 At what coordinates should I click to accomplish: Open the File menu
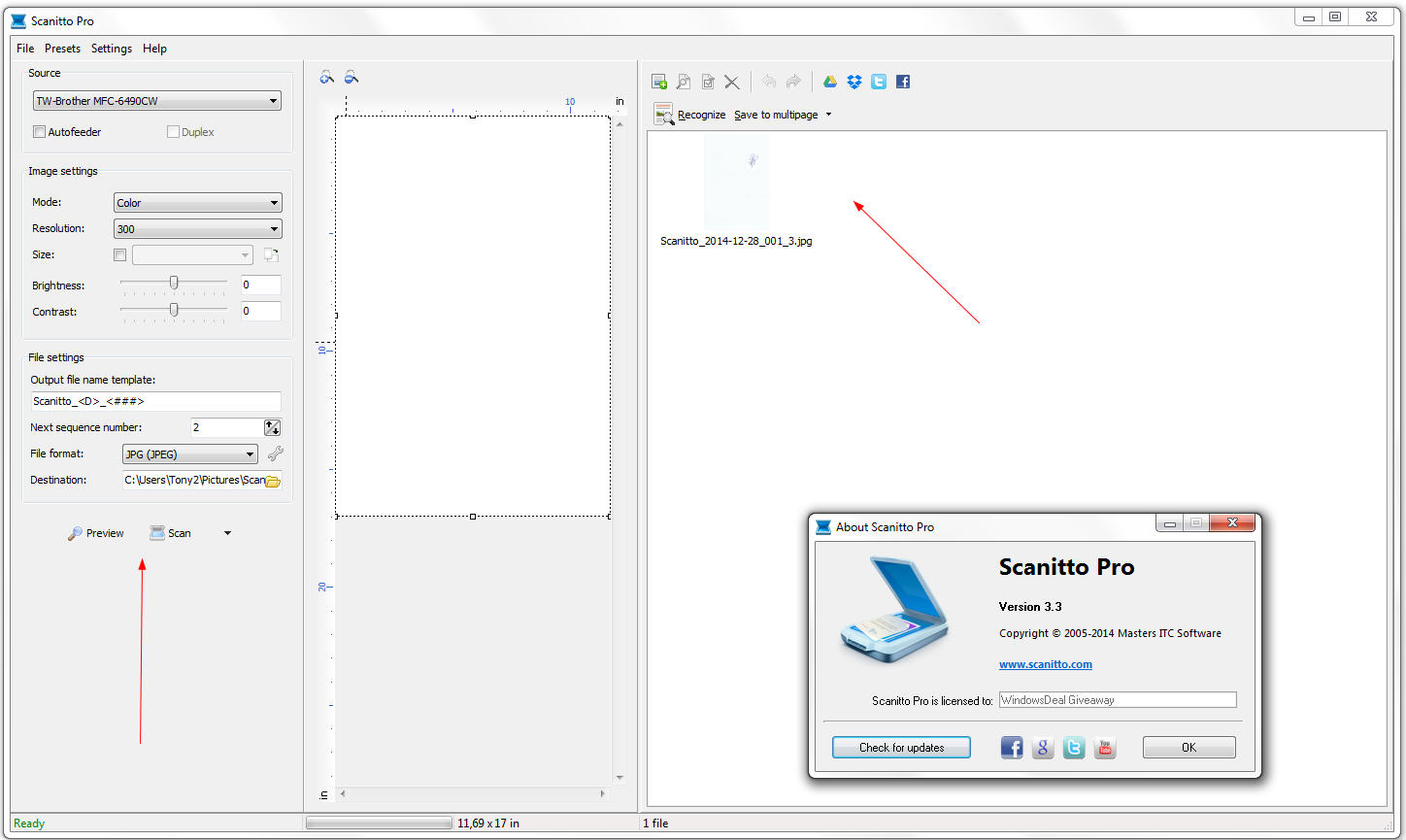(25, 49)
